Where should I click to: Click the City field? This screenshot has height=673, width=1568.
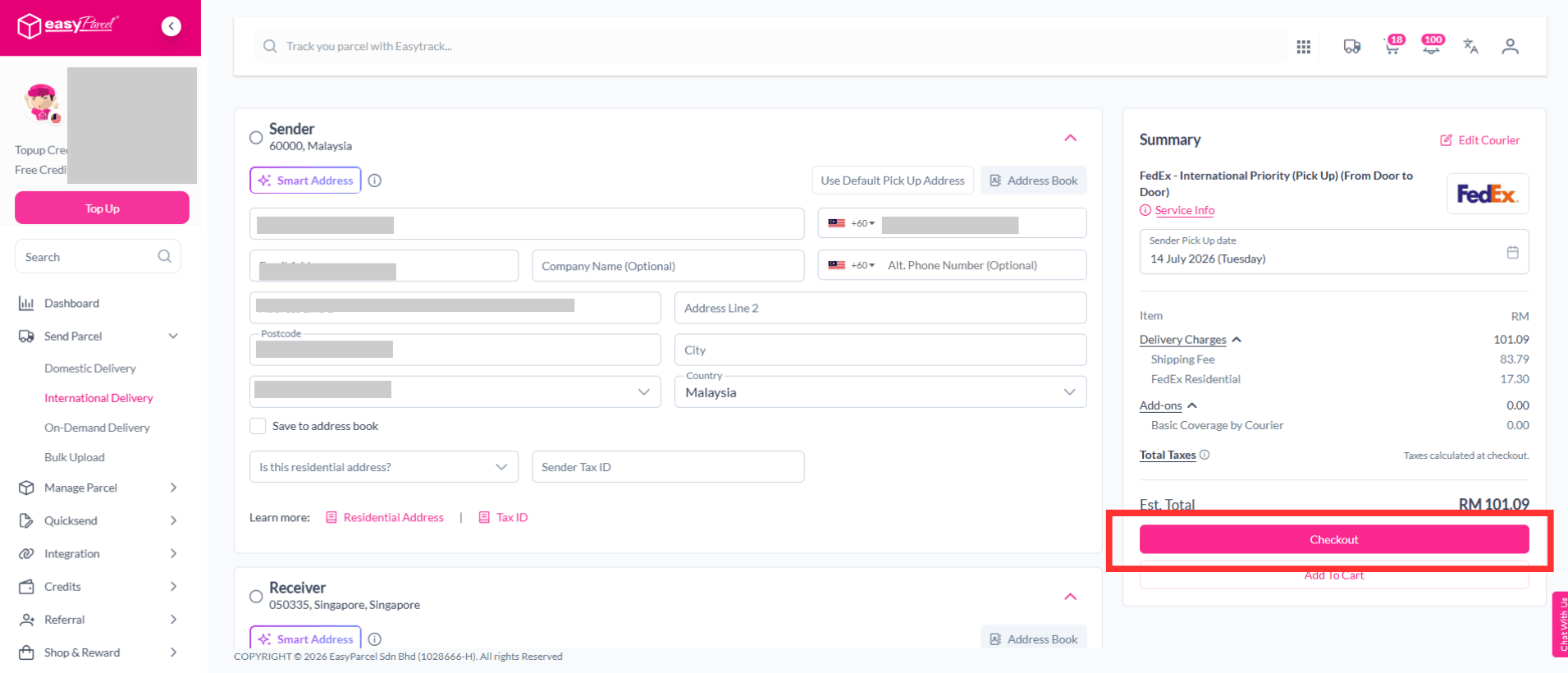click(880, 350)
